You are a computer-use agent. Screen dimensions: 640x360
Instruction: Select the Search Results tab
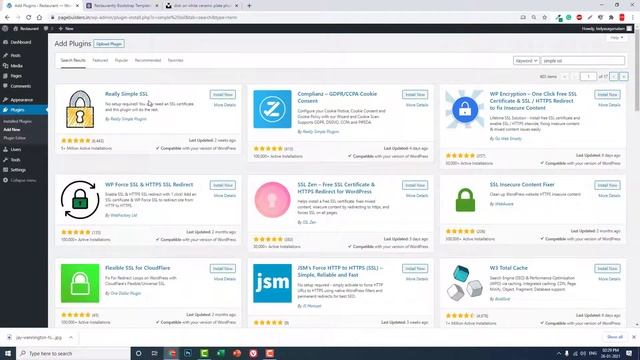tap(73, 60)
